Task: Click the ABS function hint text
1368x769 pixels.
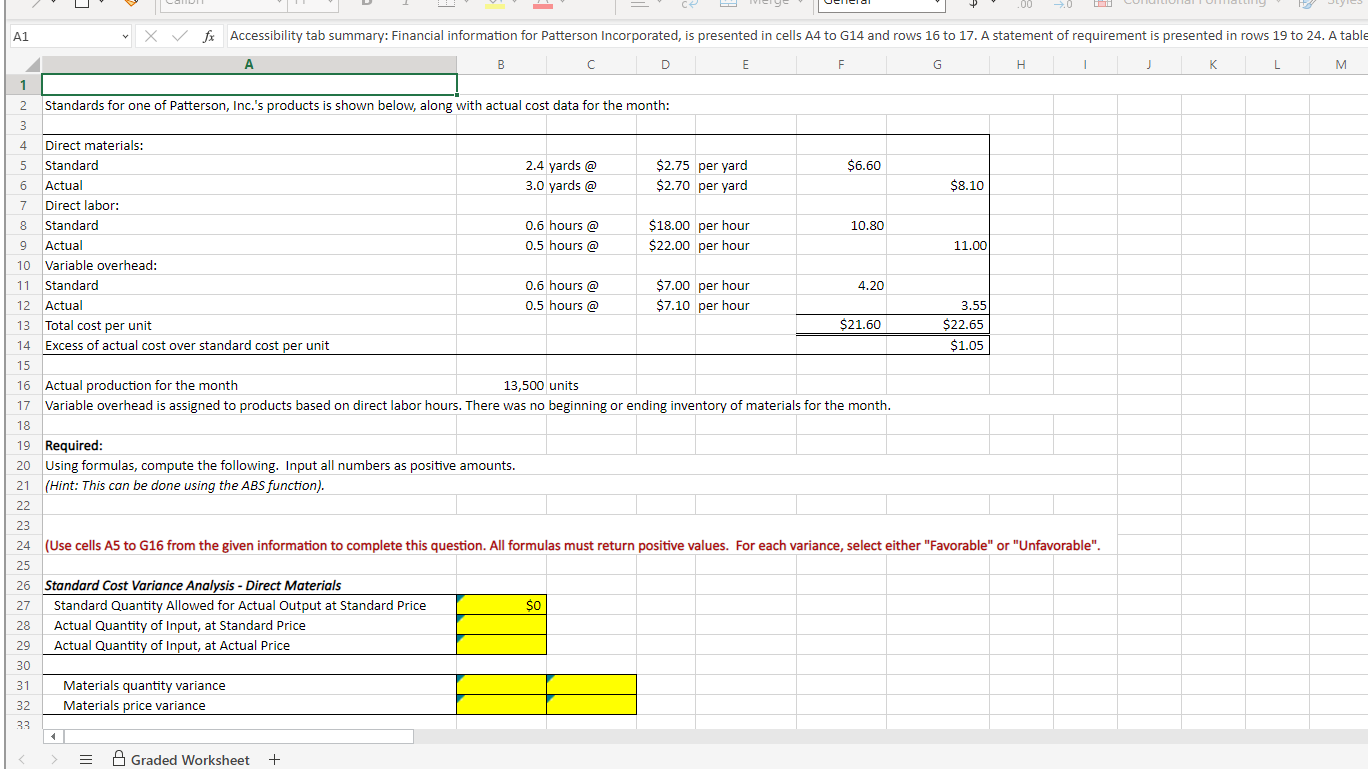Action: point(185,485)
